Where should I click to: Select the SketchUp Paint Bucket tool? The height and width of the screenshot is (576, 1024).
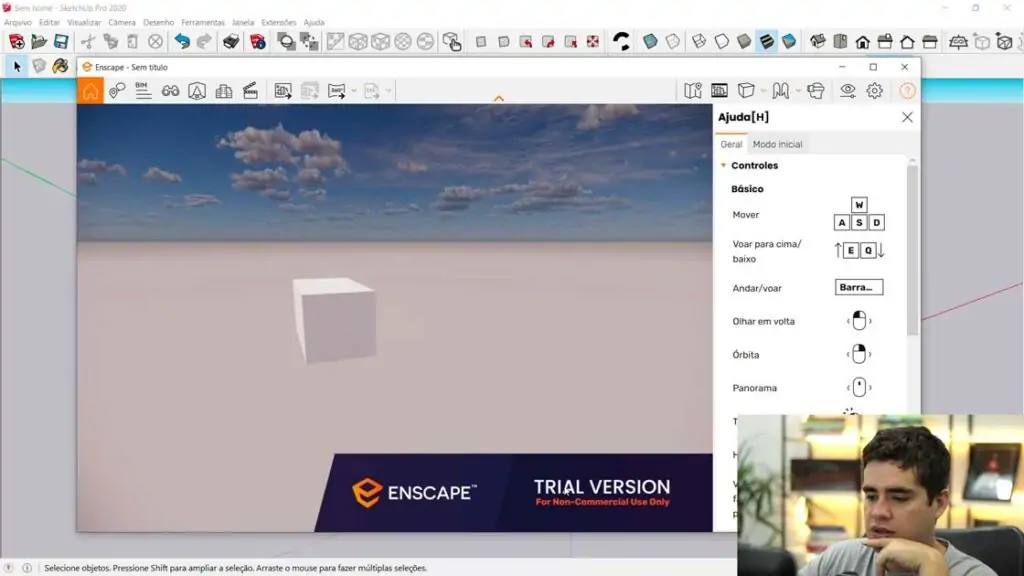click(59, 68)
